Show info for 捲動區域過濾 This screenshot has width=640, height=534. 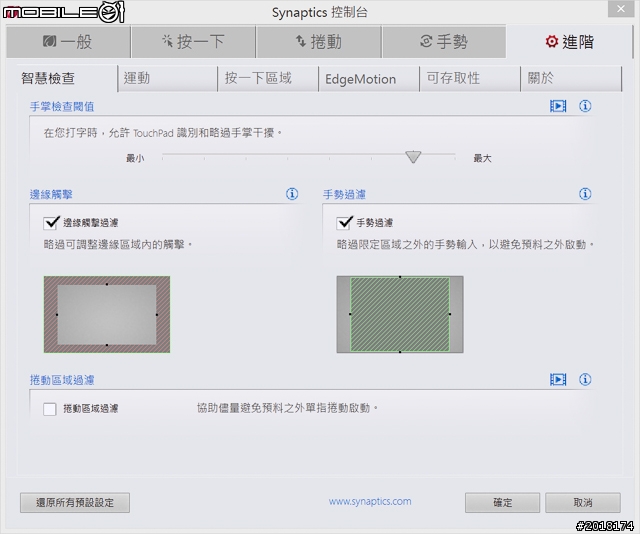(585, 379)
